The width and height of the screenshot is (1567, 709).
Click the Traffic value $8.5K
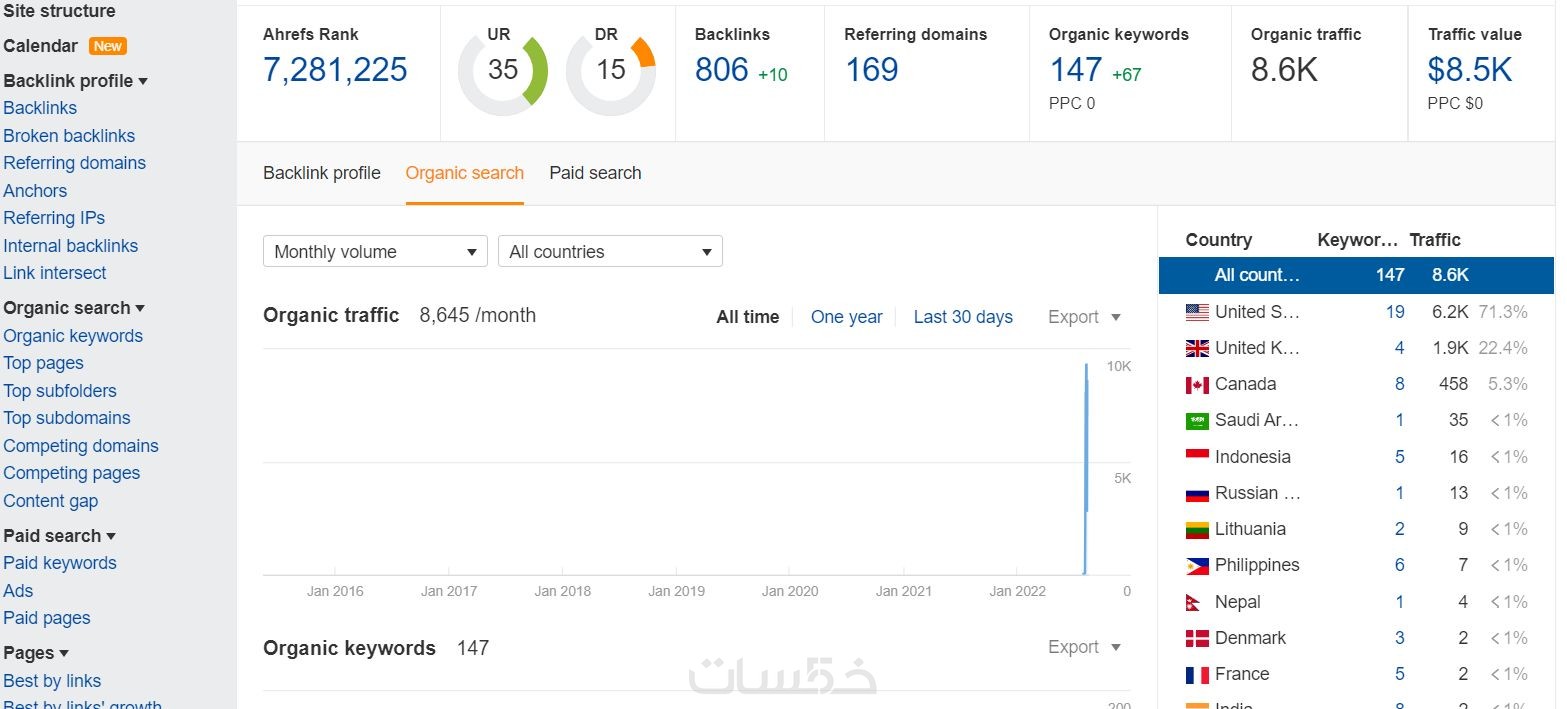tap(1470, 70)
